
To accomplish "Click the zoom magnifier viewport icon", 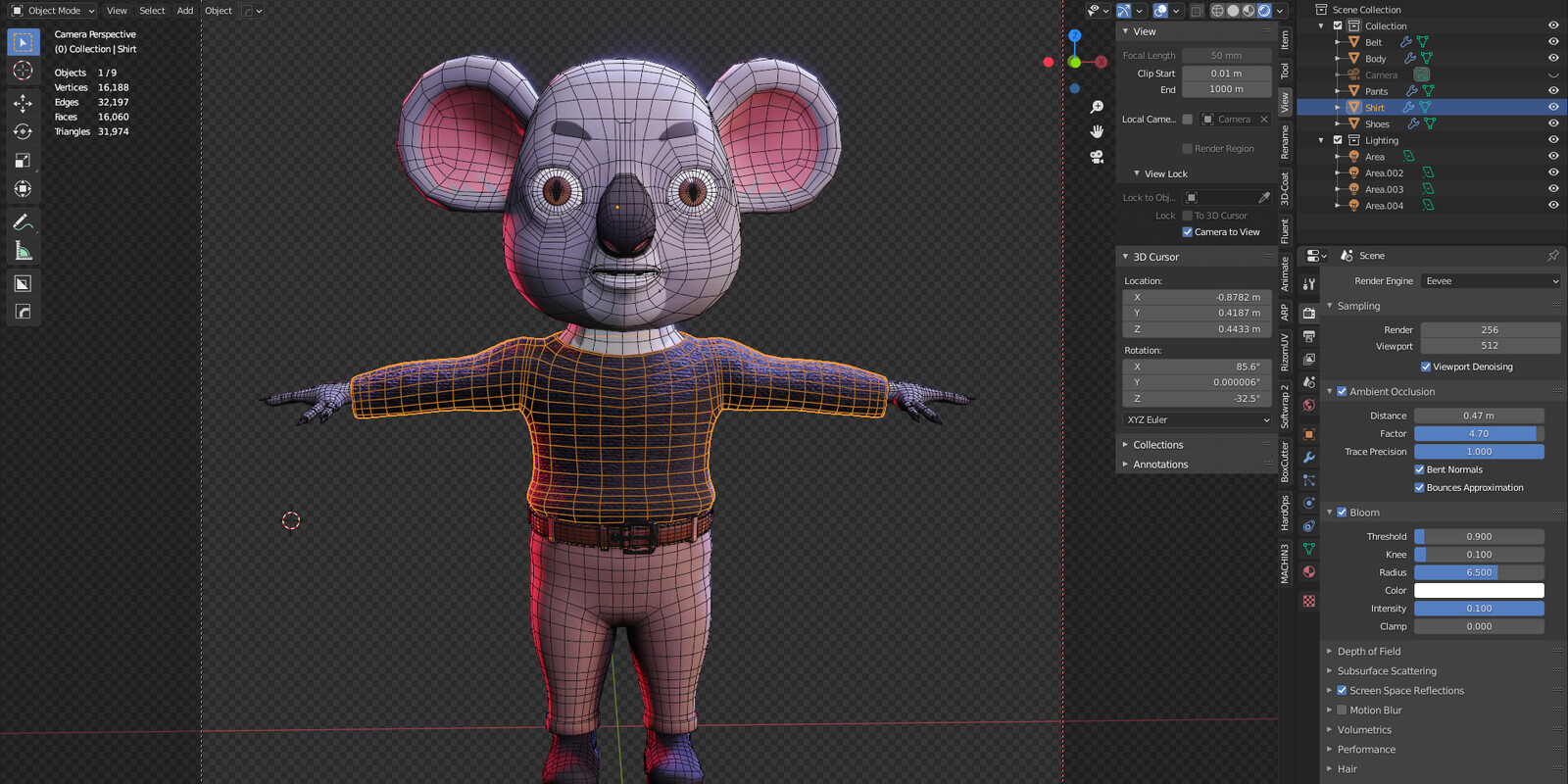I will click(1097, 107).
